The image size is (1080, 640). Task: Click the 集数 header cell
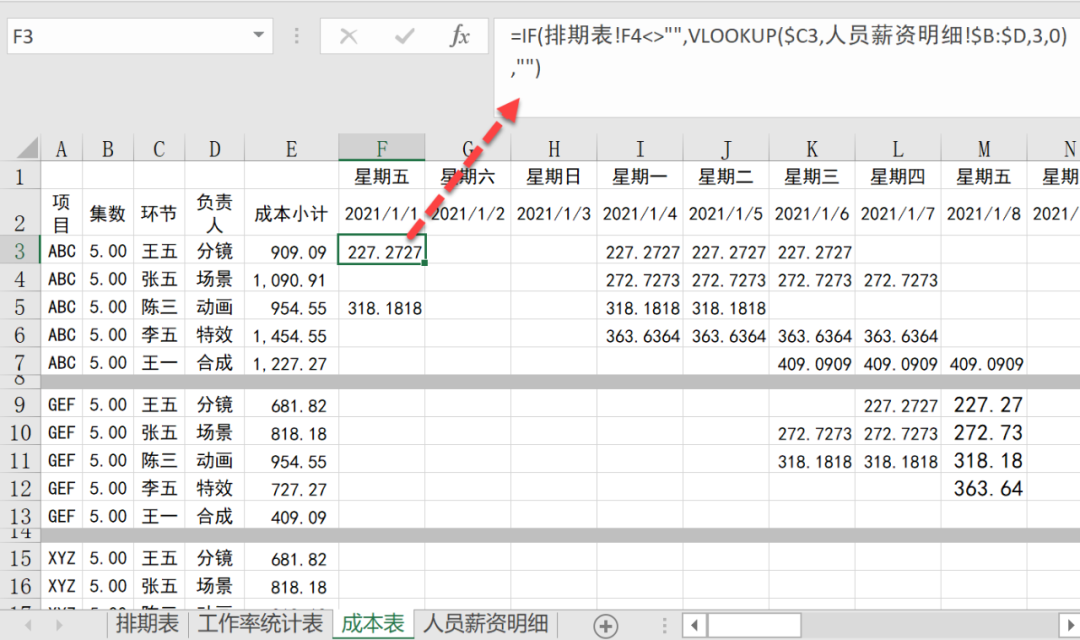click(108, 213)
